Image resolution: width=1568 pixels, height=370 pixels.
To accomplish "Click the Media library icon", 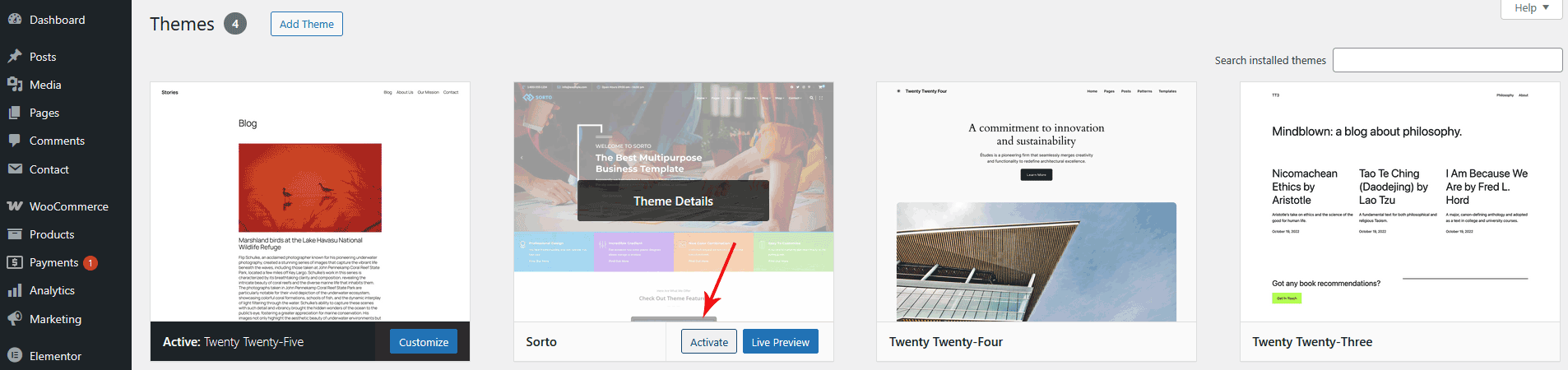I will coord(15,85).
